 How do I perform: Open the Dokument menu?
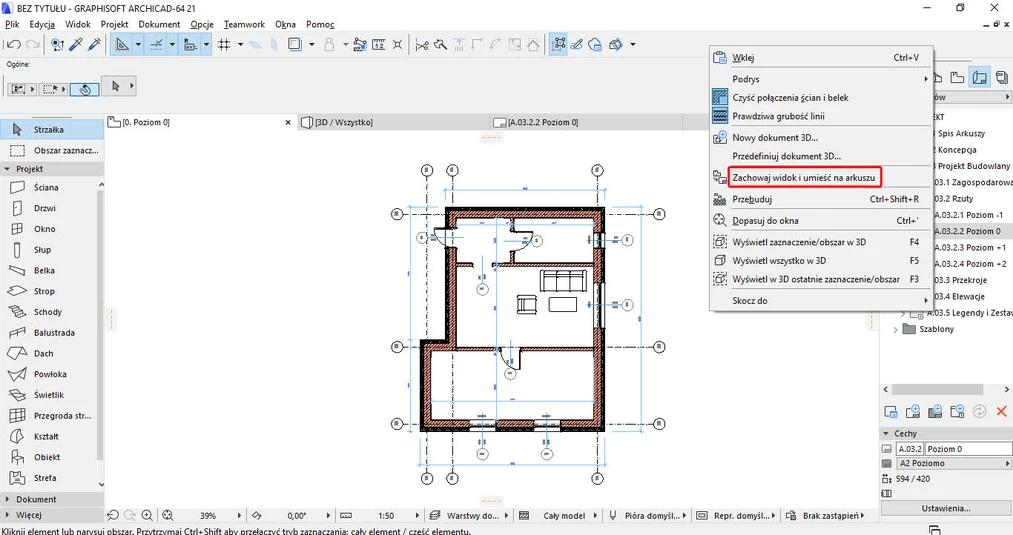pyautogui.click(x=159, y=24)
